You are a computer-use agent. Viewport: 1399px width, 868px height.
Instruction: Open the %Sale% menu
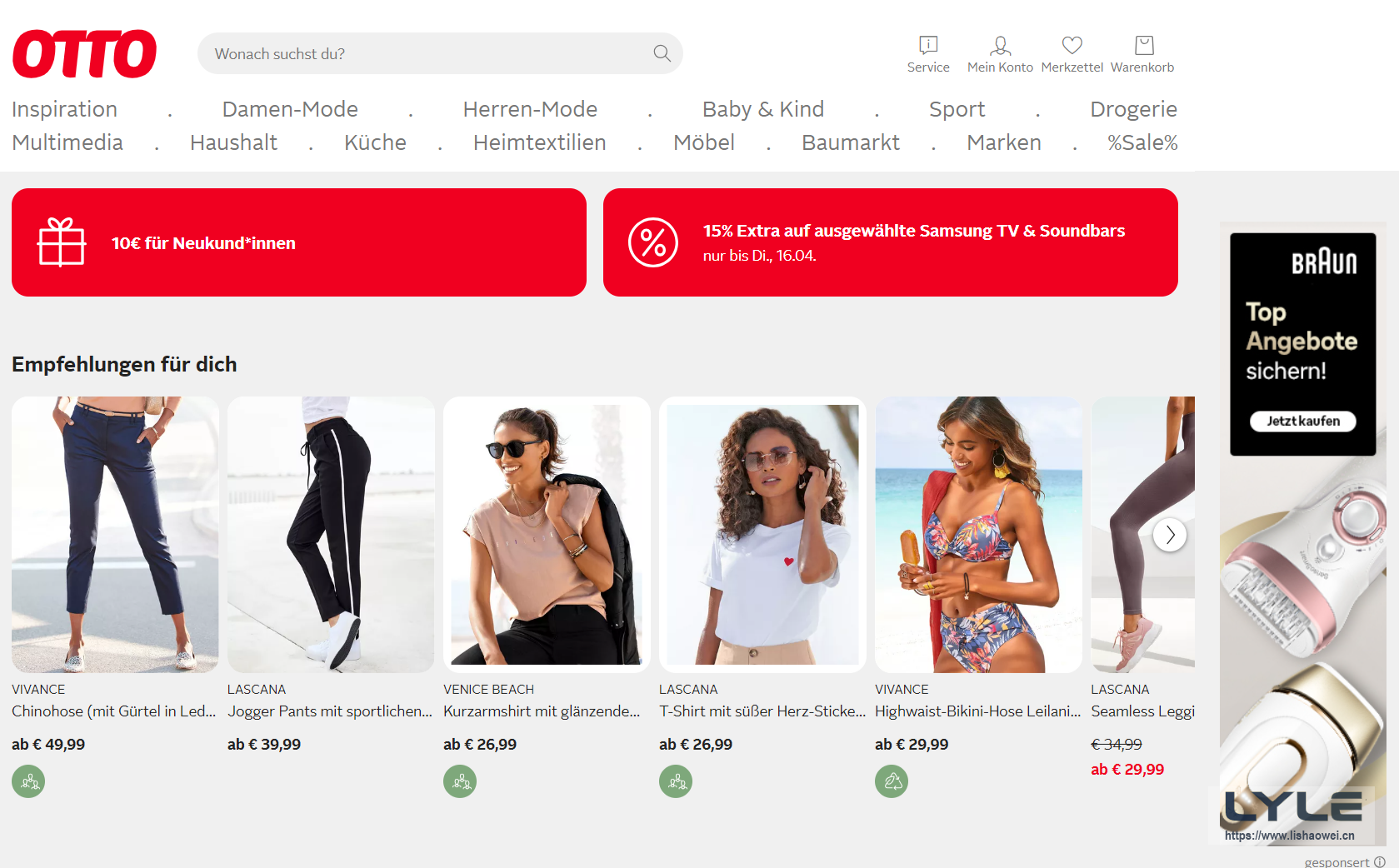point(1142,142)
